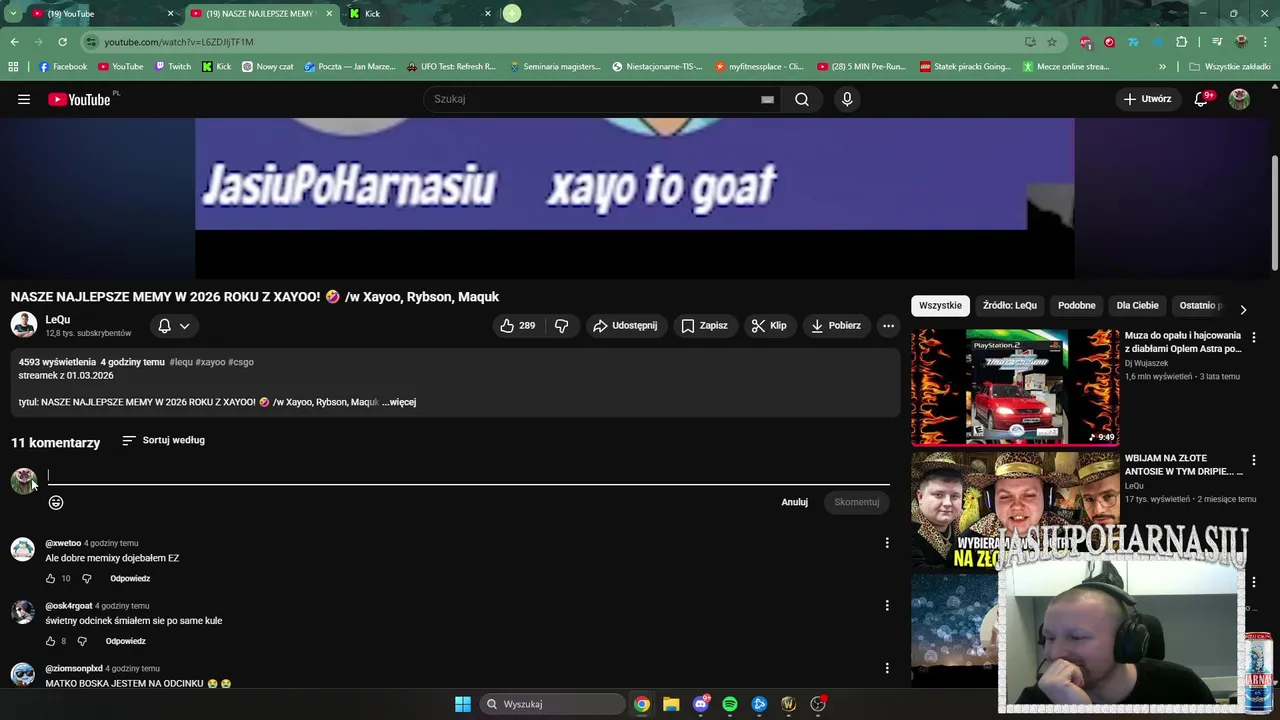This screenshot has width=1280, height=720.
Task: Open the YouTube guide hamburger menu
Action: (24, 99)
